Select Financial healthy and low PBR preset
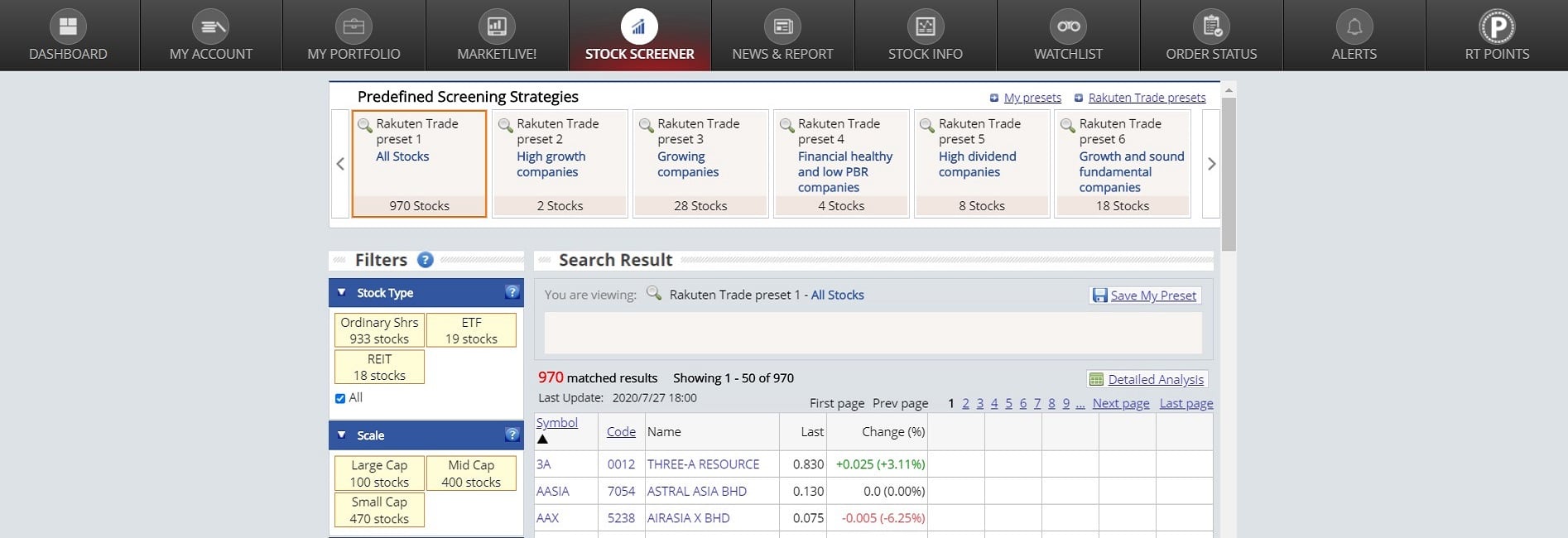The width and height of the screenshot is (1568, 538). click(x=841, y=164)
